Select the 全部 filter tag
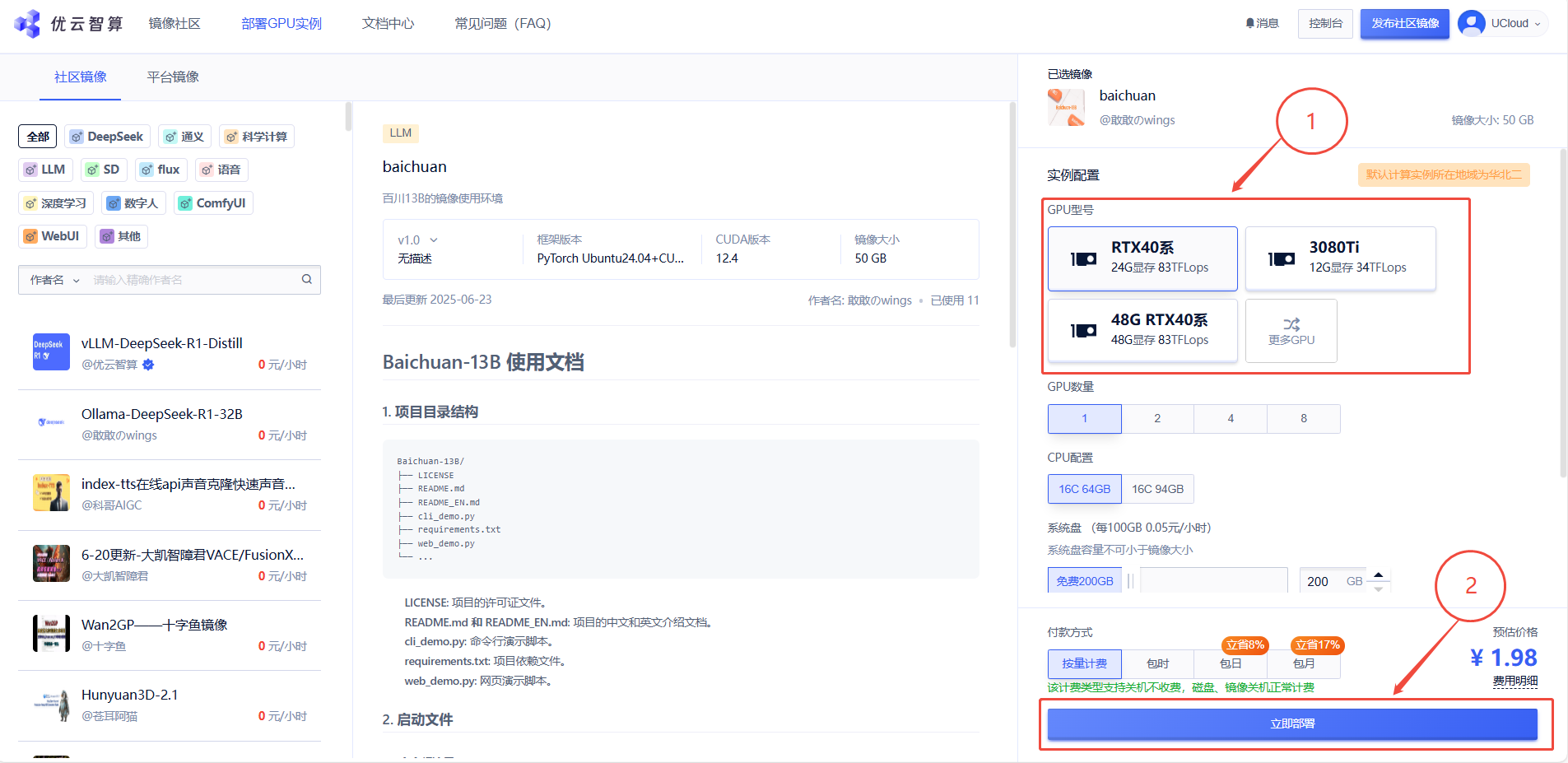Viewport: 1568px width, 763px height. (x=38, y=137)
